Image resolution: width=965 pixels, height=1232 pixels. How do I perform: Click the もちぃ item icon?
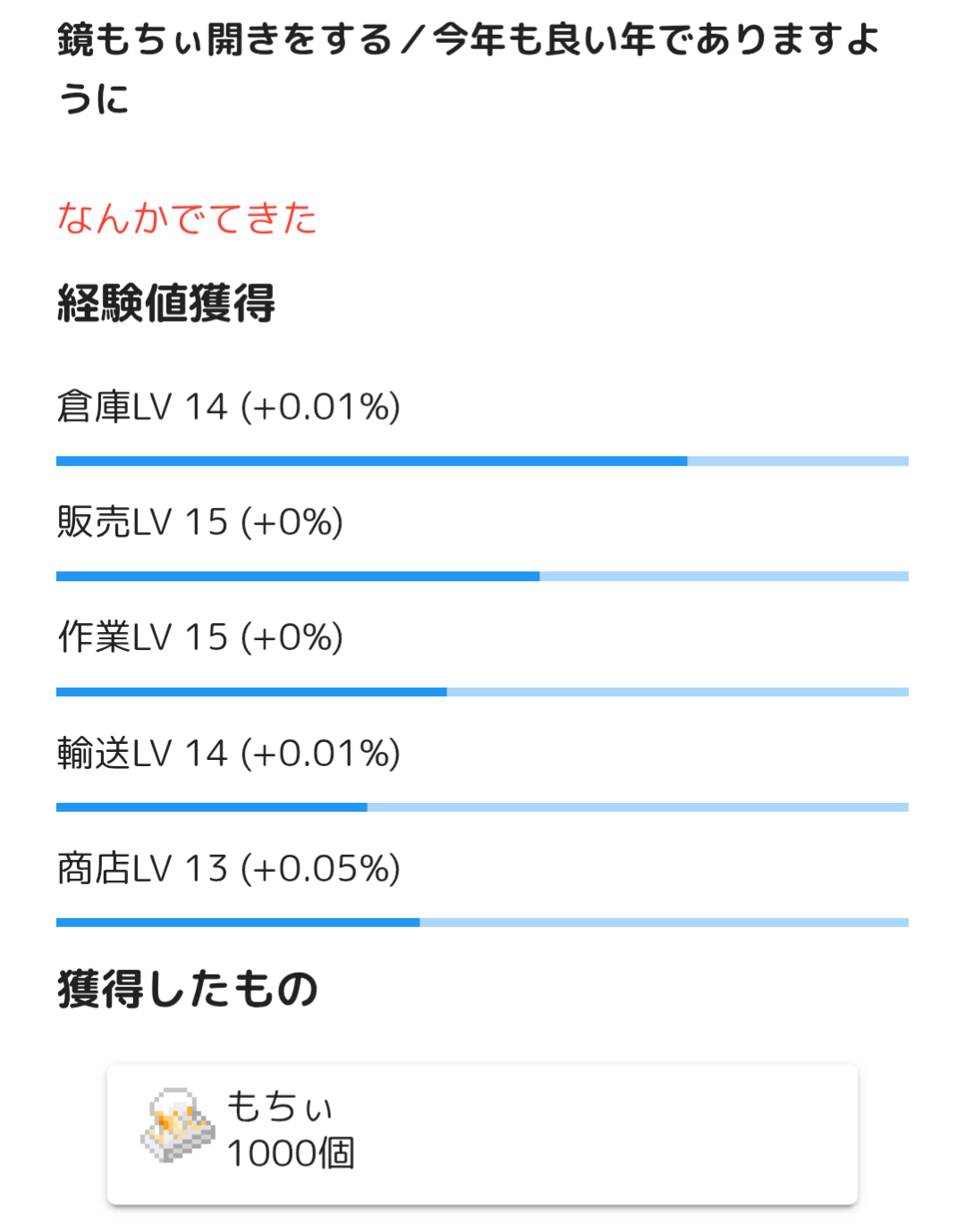pyautogui.click(x=177, y=1127)
